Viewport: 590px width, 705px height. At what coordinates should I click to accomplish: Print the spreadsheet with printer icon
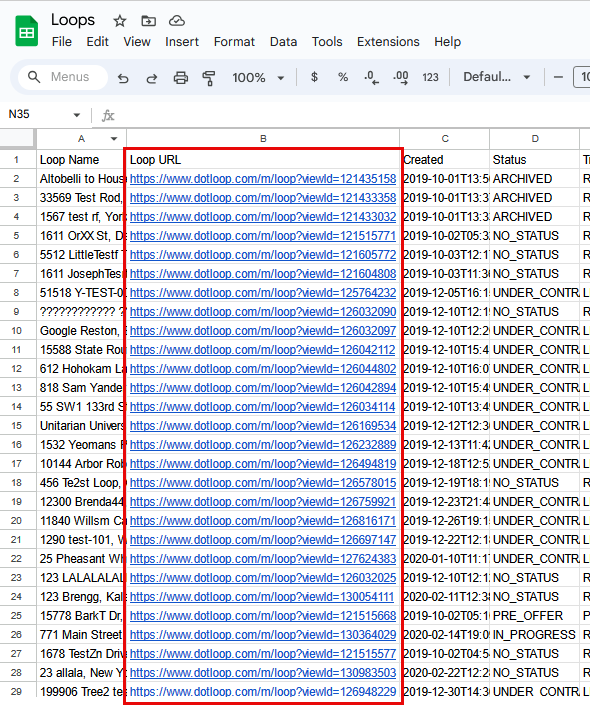click(181, 78)
